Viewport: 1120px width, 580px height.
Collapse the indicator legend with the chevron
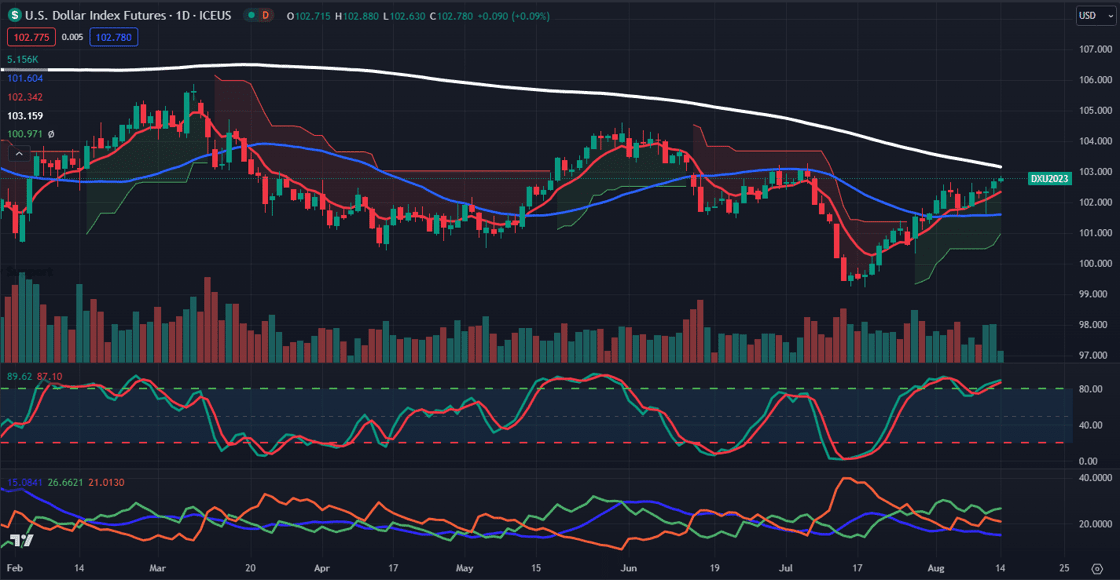[19, 154]
